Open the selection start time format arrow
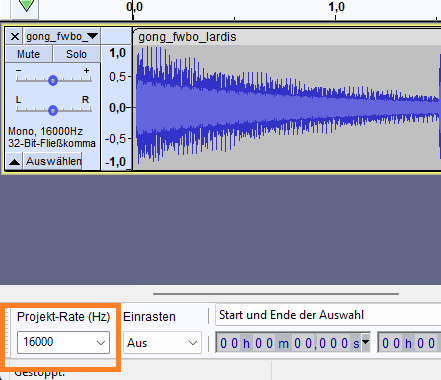 coord(366,342)
